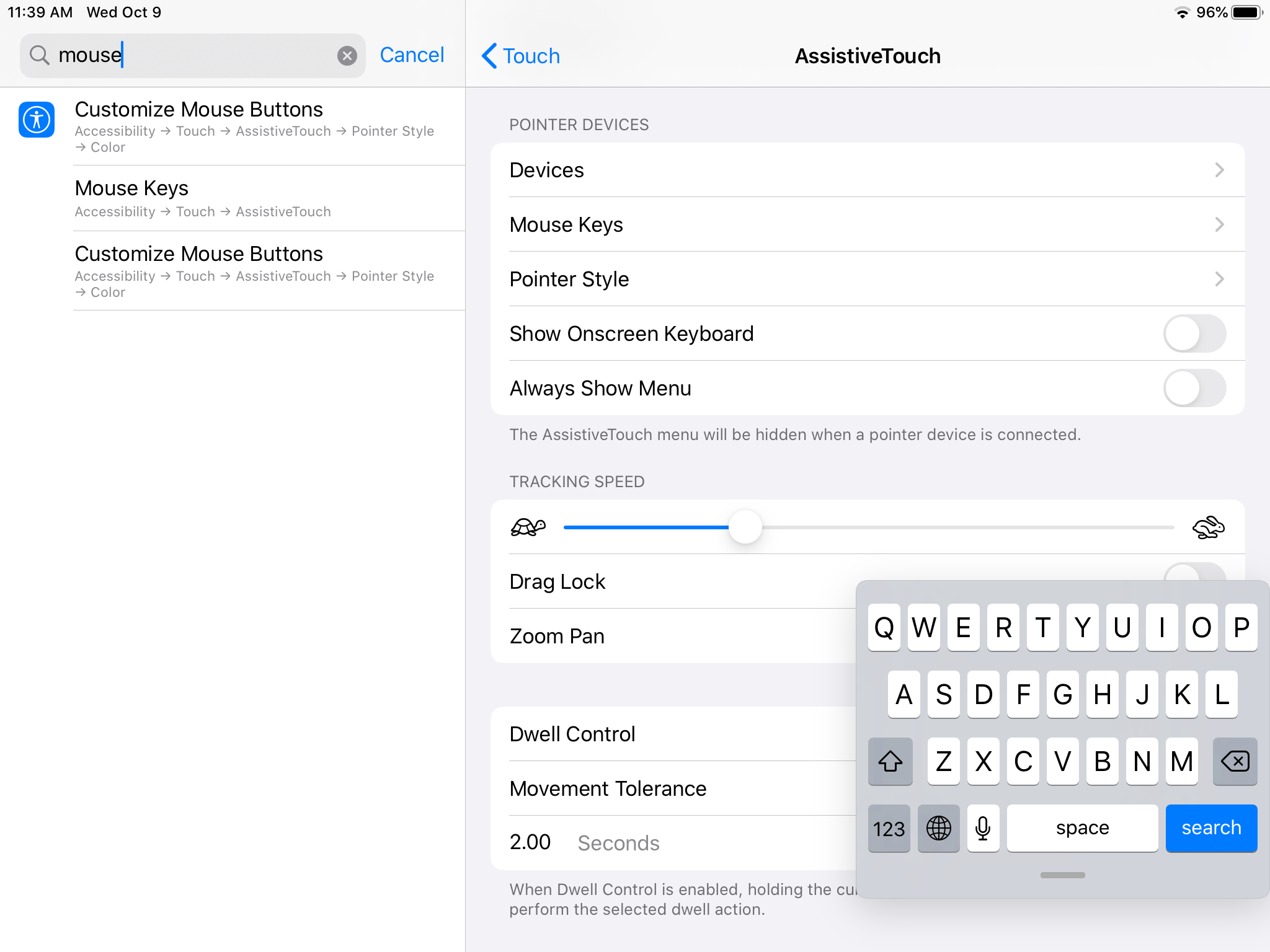Image resolution: width=1270 pixels, height=952 pixels.
Task: Tap the blue Accessibility icon
Action: [x=37, y=120]
